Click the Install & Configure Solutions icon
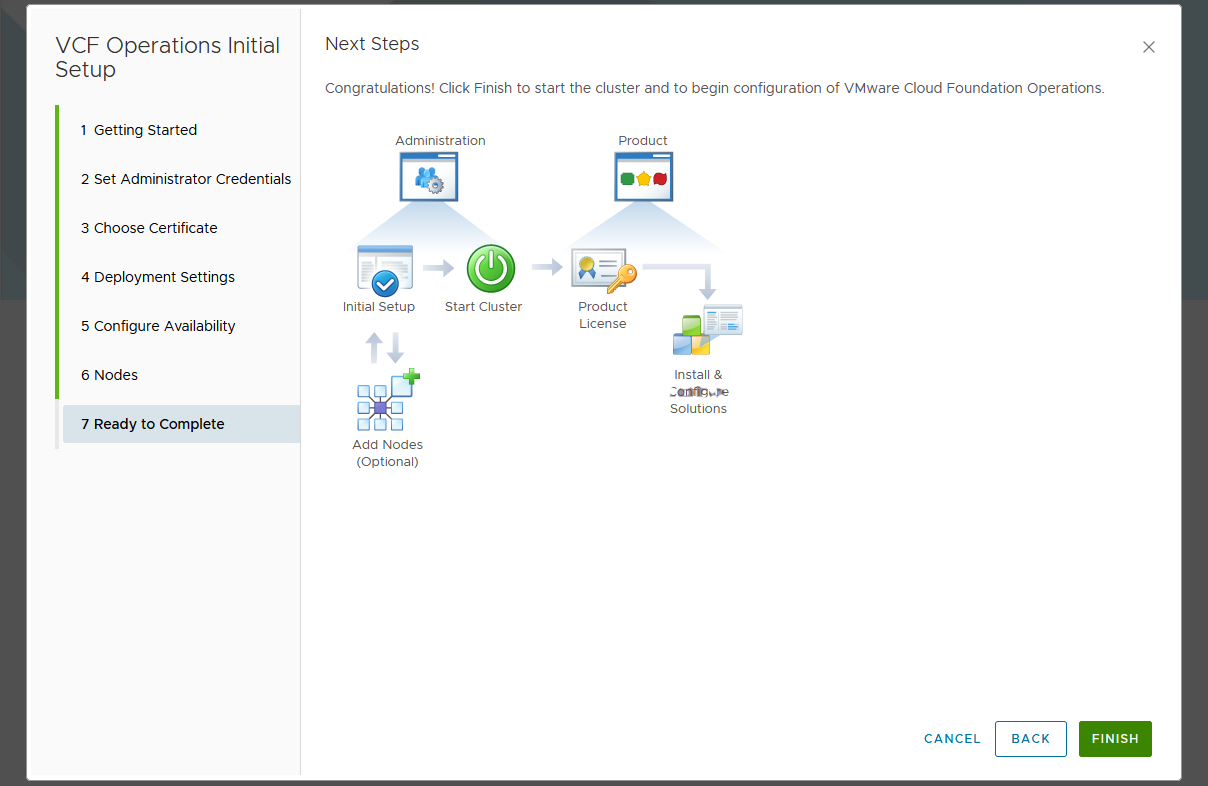This screenshot has width=1208, height=786. pos(707,330)
